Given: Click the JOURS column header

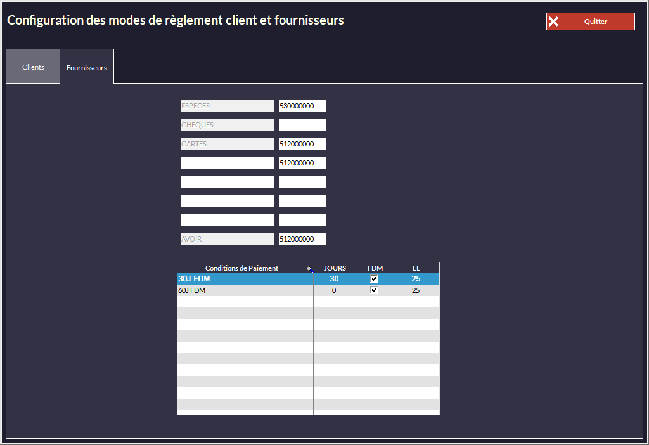Looking at the screenshot, I should [x=334, y=268].
